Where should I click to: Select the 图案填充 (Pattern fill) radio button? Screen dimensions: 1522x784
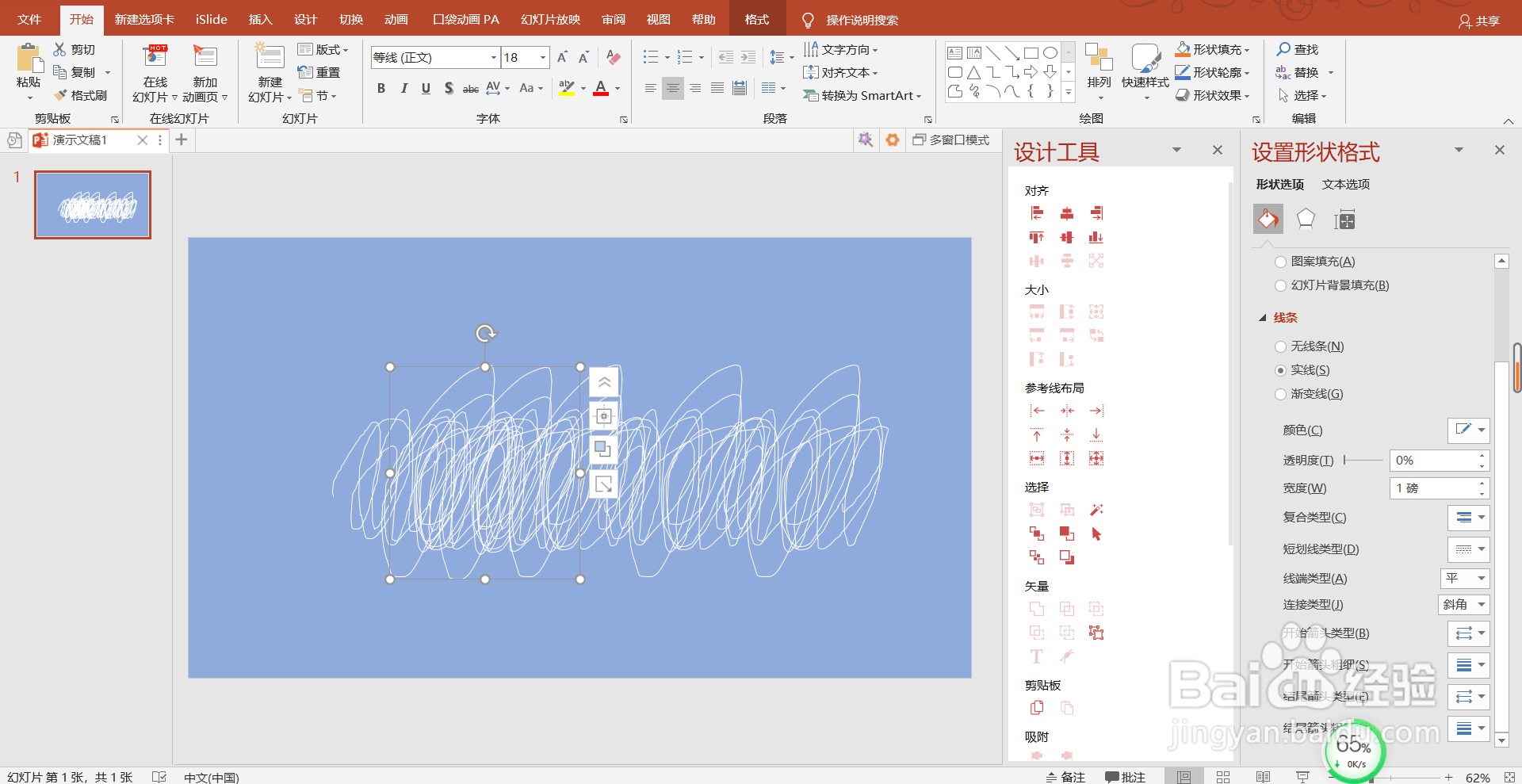click(1280, 262)
